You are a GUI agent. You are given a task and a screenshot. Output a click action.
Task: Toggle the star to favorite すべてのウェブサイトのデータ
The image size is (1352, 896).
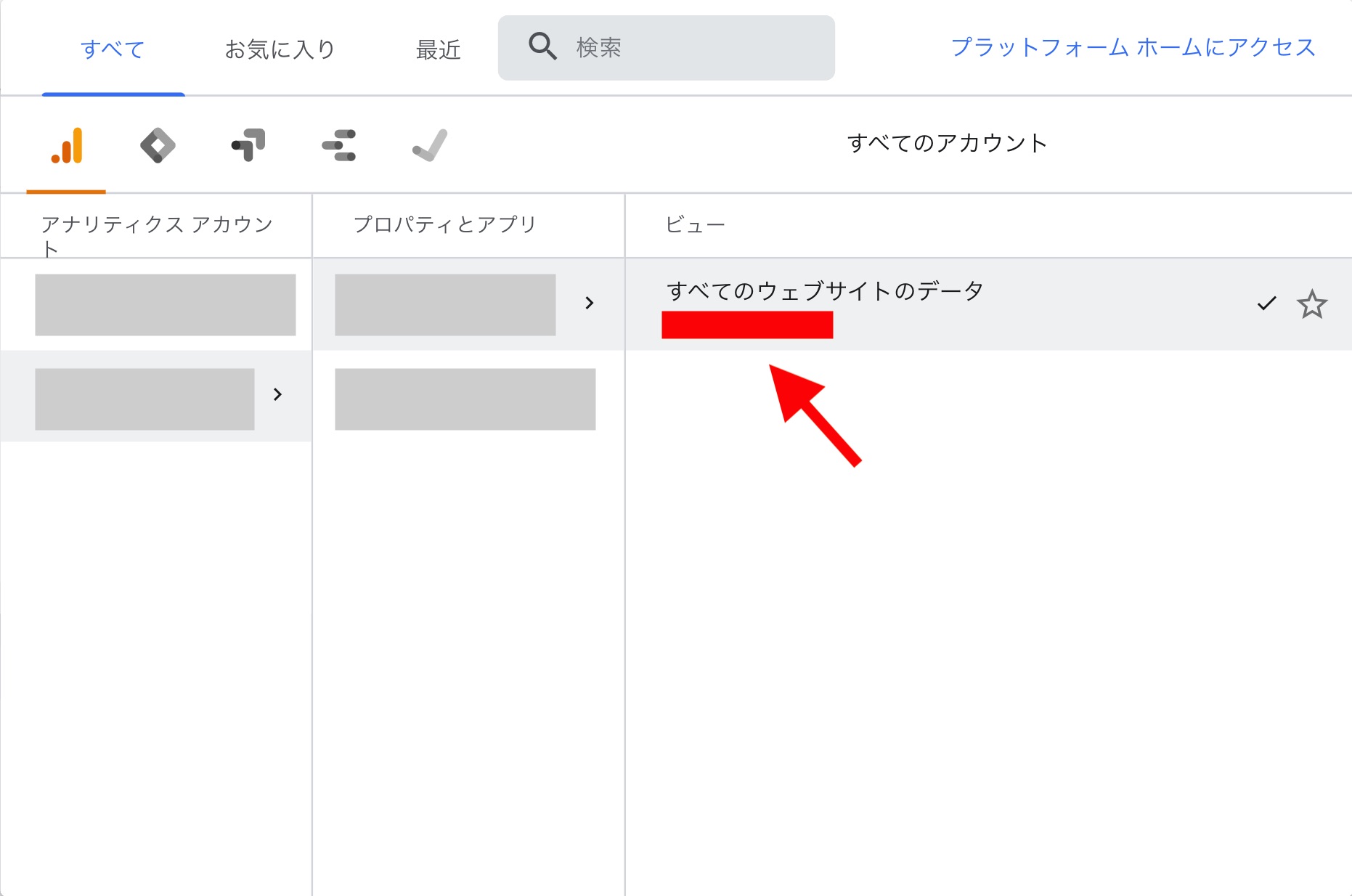pos(1313,304)
